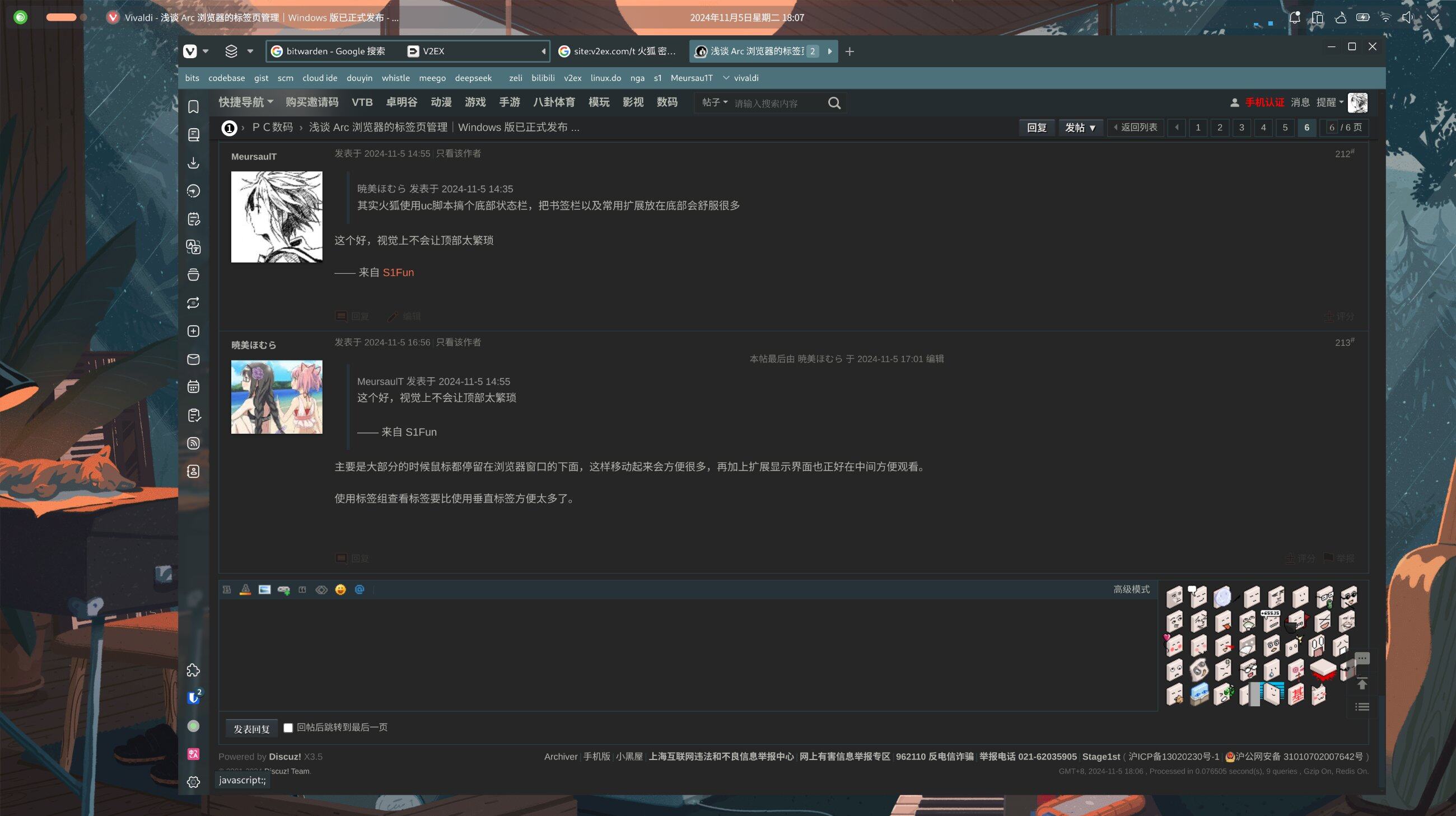Screen dimensions: 1456x816
Task: Open smiley picker in reply editor
Action: click(x=340, y=589)
